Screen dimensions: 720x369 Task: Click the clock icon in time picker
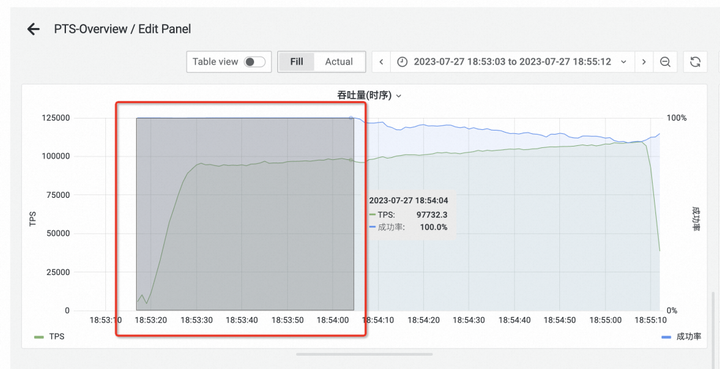(402, 62)
